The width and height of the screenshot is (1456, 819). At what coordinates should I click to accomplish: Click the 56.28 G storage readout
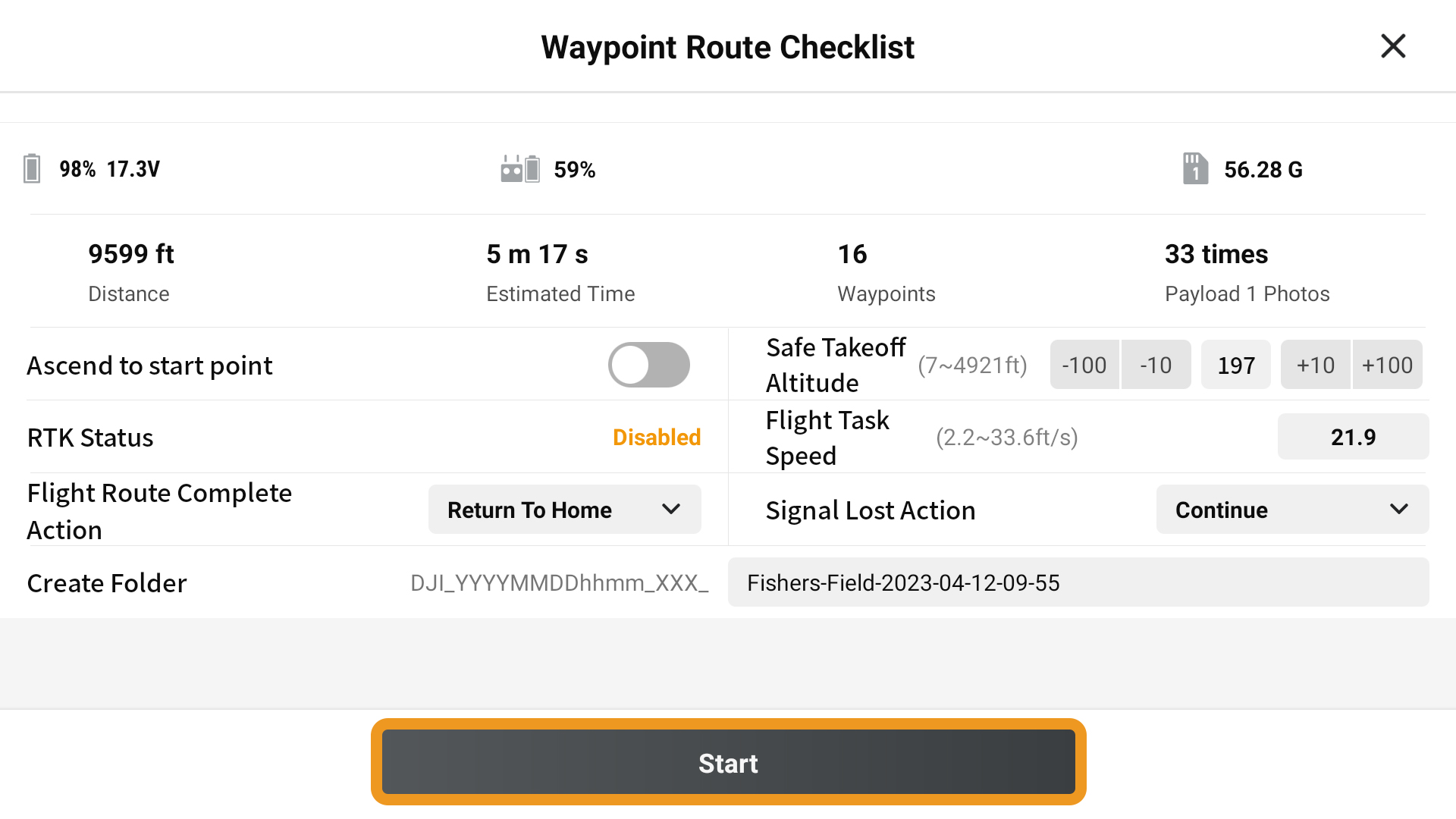pos(1263,169)
